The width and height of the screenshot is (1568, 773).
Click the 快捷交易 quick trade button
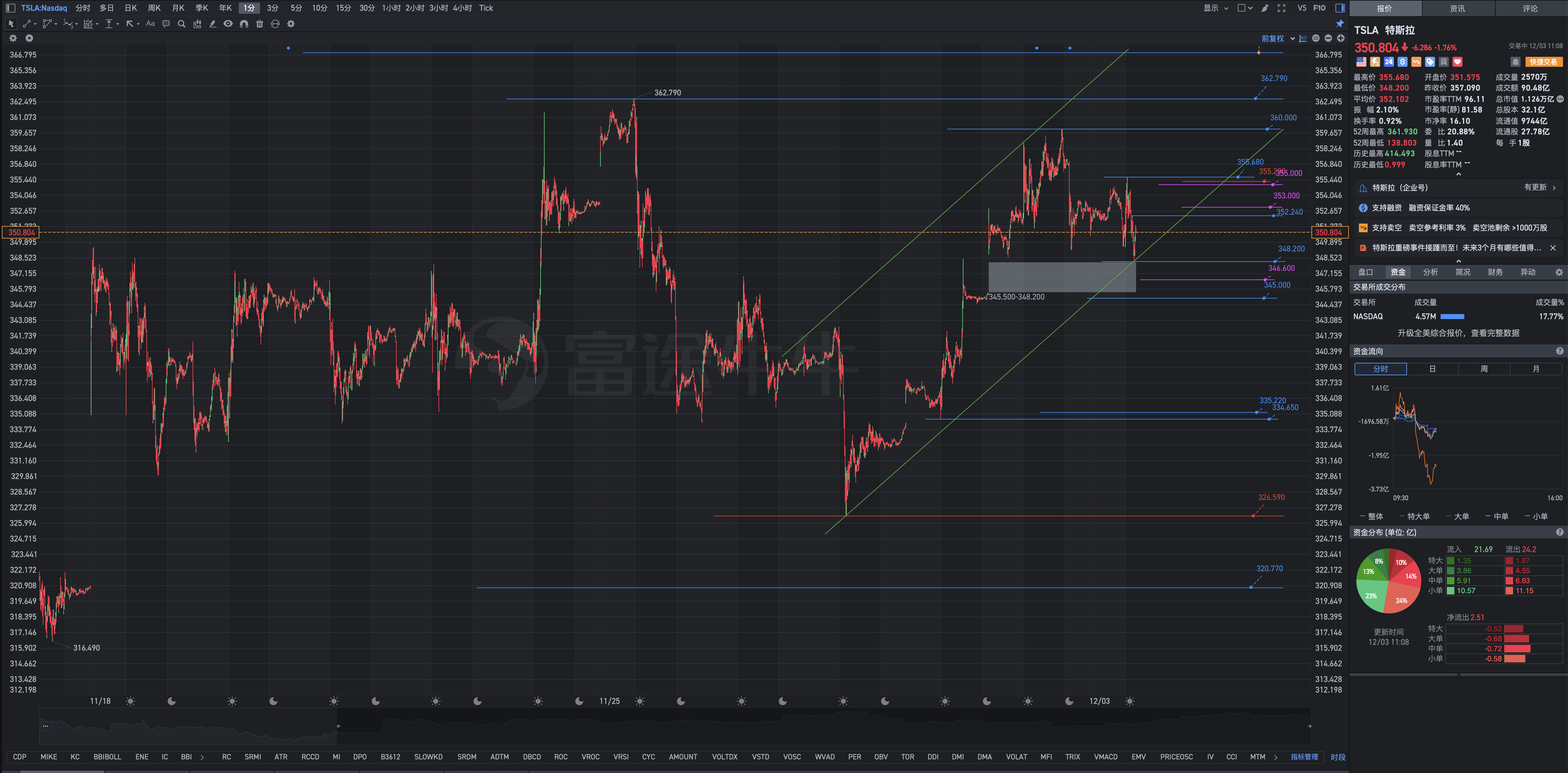coord(1544,62)
